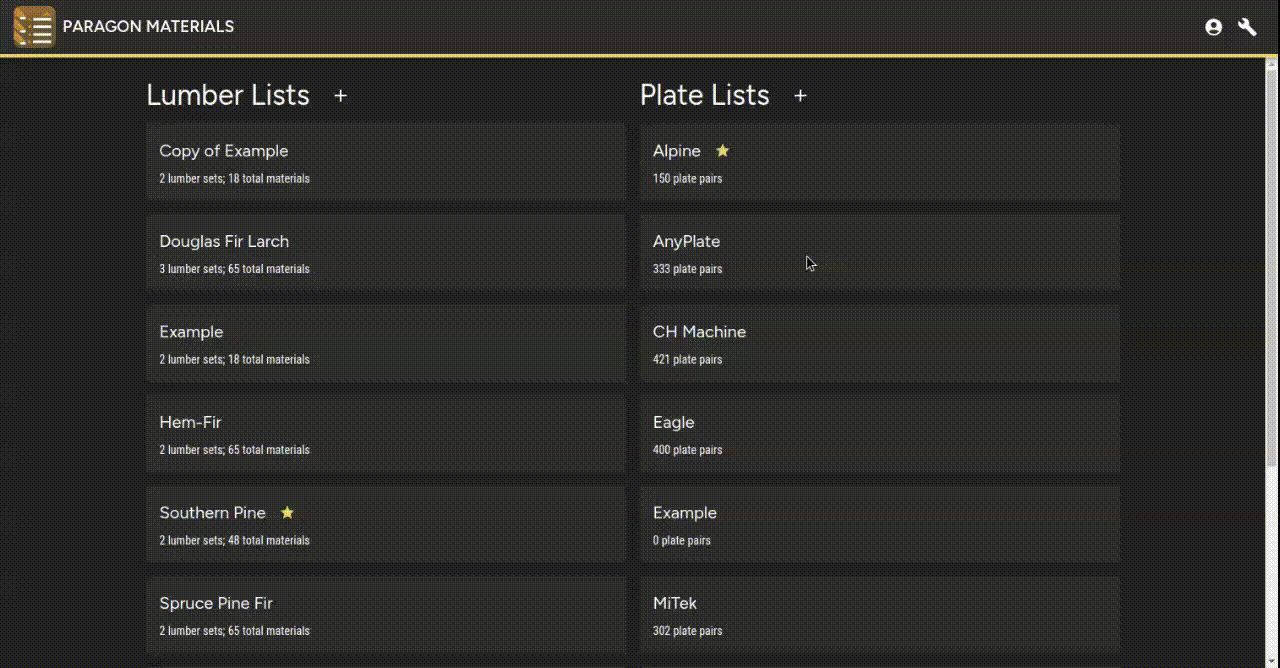Select the Example lumber list card

point(385,344)
